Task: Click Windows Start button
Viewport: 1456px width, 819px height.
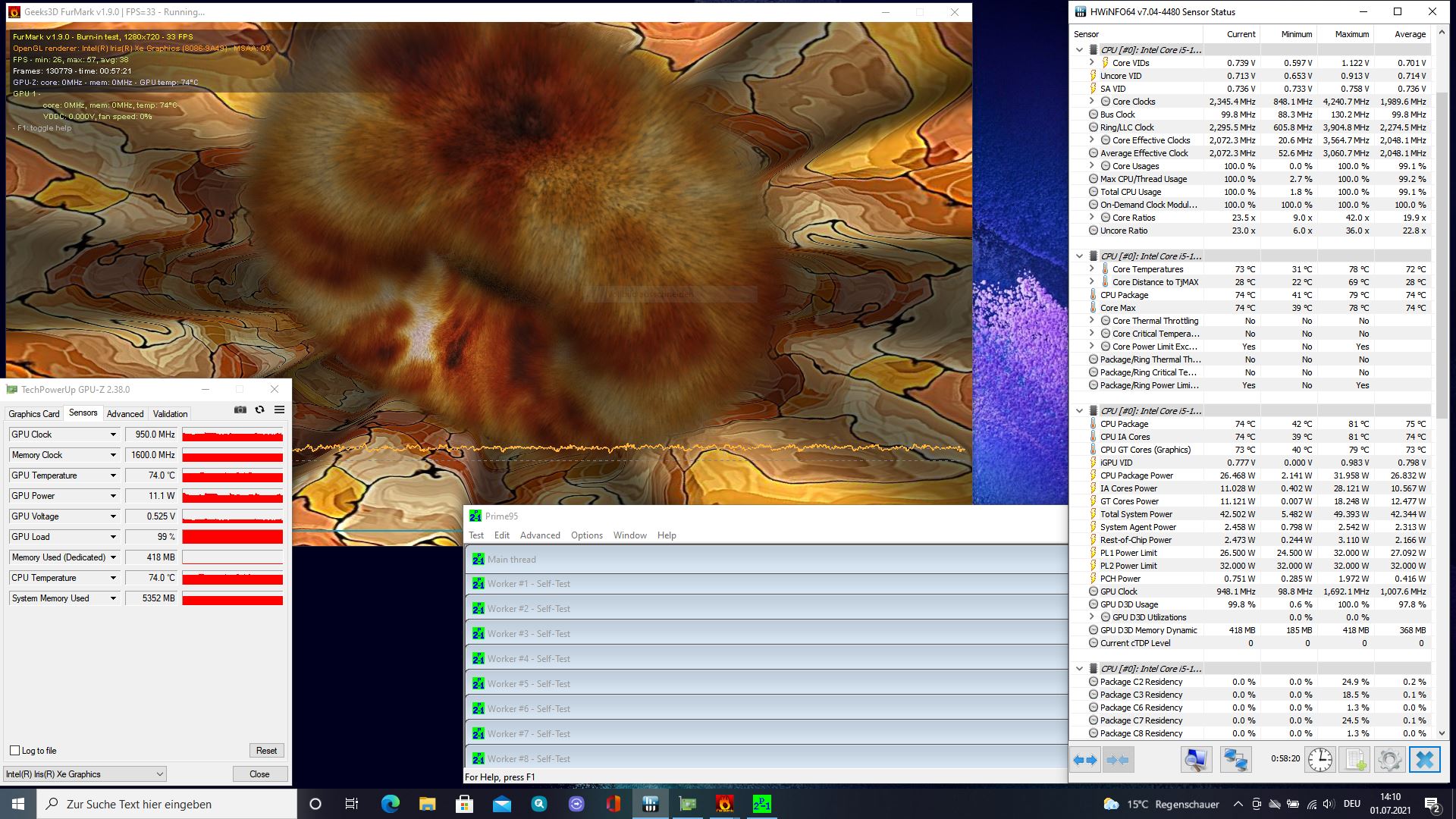Action: (18, 804)
